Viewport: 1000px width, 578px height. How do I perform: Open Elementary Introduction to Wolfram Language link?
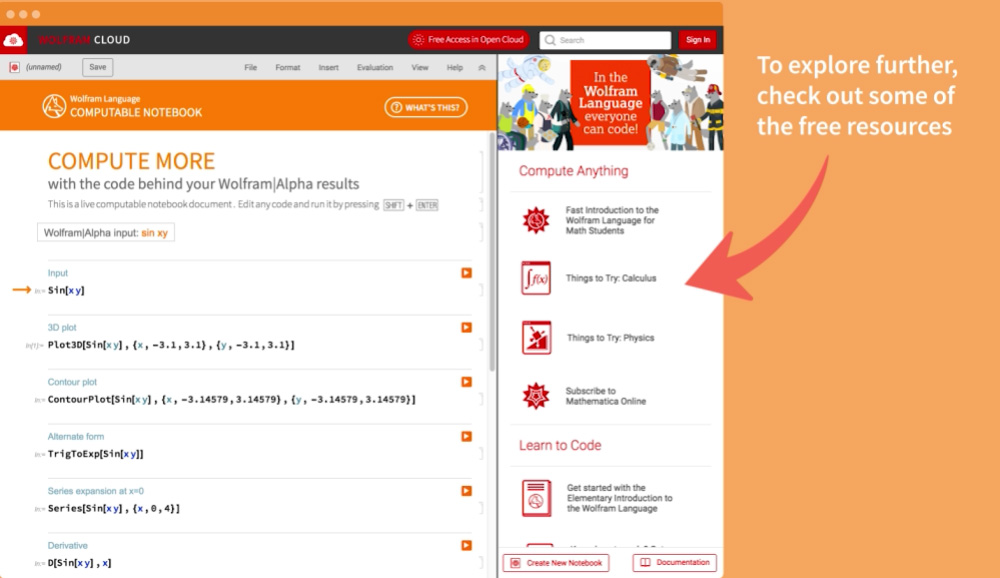(619, 498)
